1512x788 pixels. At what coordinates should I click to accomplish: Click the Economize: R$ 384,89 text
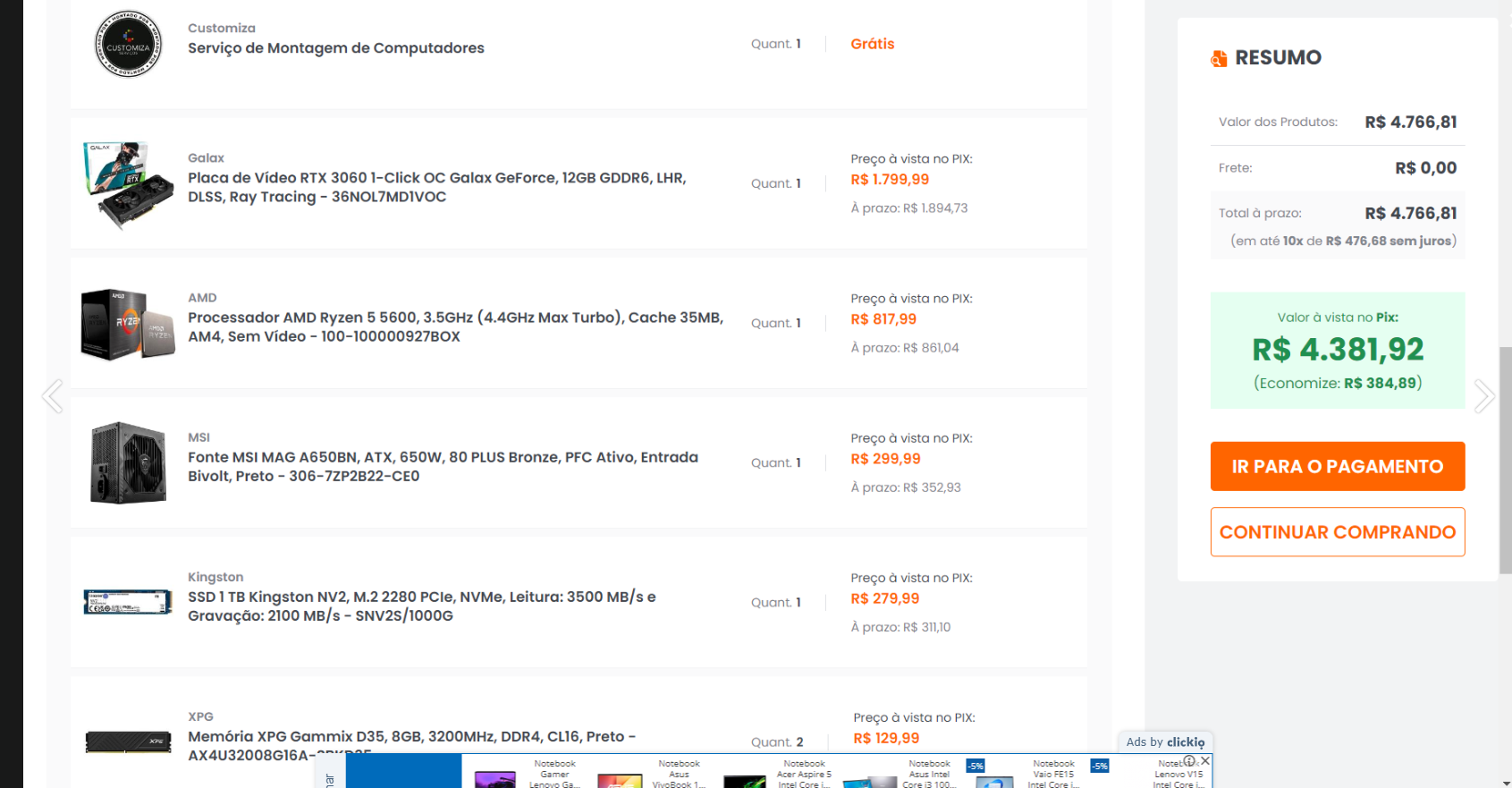[1338, 383]
